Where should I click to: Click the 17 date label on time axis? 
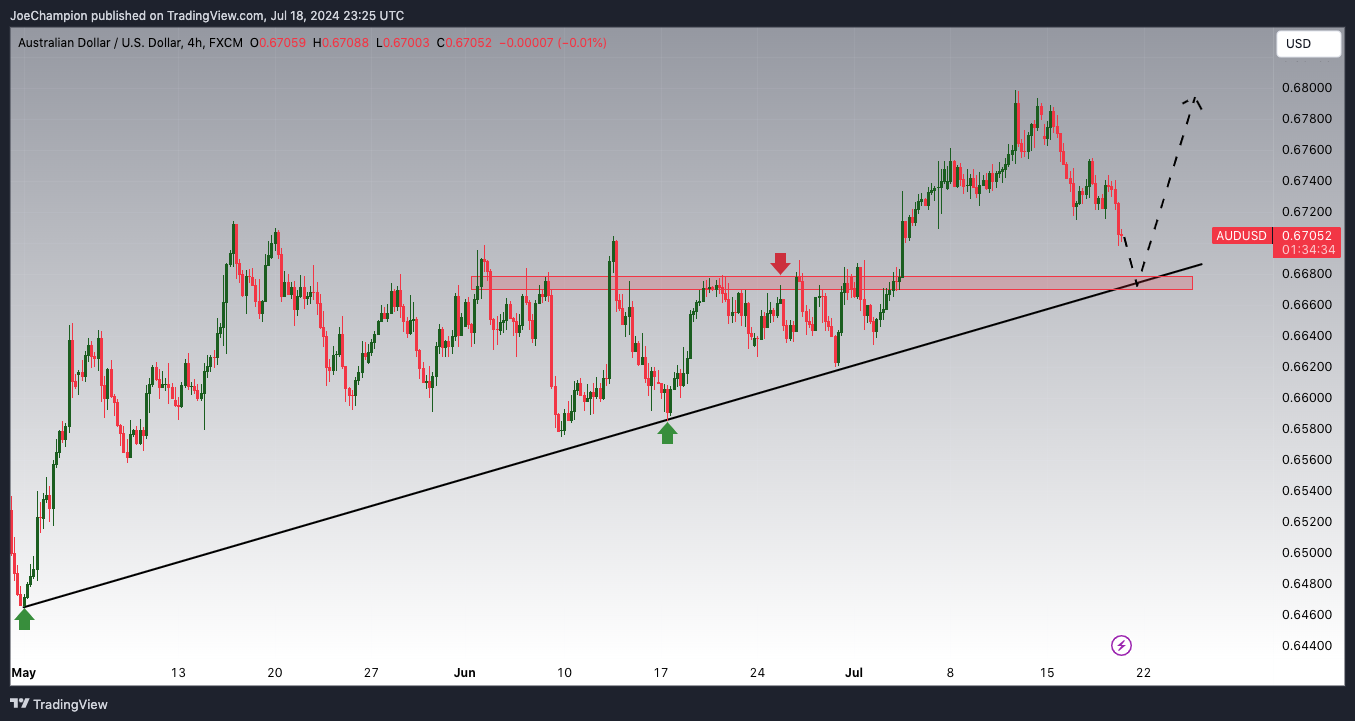point(661,673)
